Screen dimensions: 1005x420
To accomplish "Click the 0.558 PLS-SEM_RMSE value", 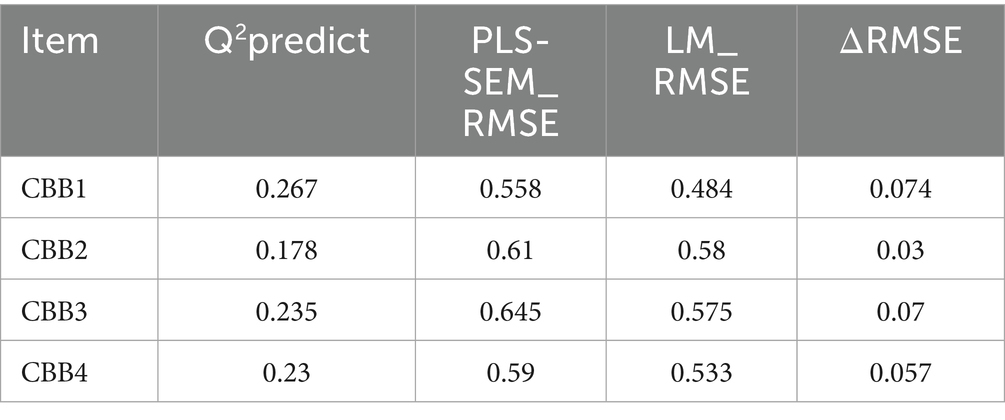I will point(511,188).
